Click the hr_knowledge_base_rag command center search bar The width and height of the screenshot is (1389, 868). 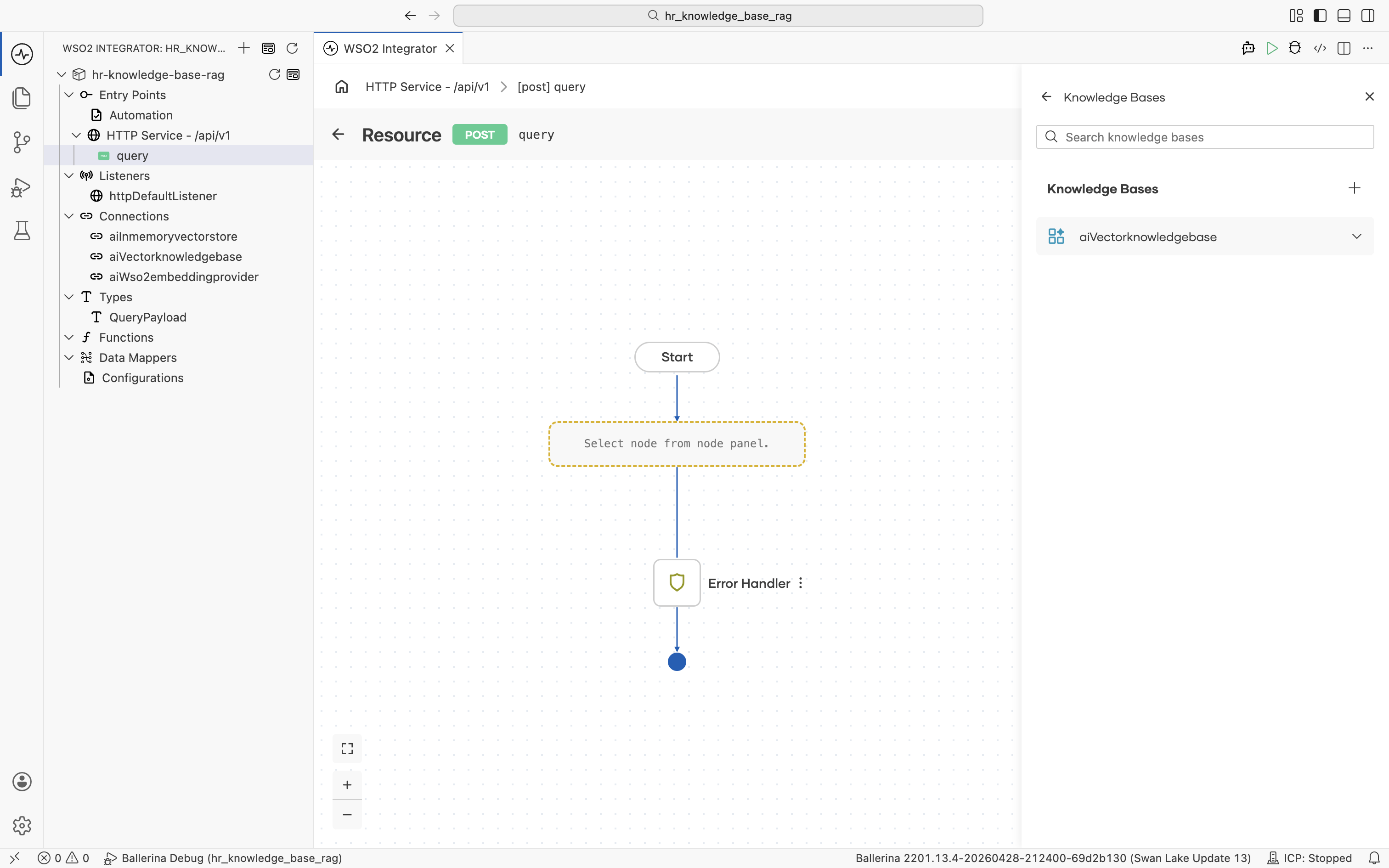pyautogui.click(x=718, y=16)
